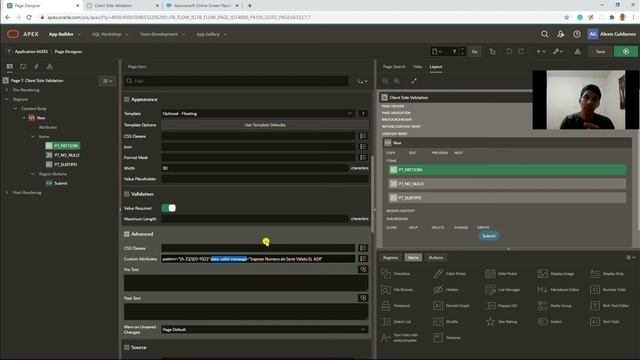Switch to the Buttons gallery tab
Screen dimensions: 640x360
click(x=436, y=258)
